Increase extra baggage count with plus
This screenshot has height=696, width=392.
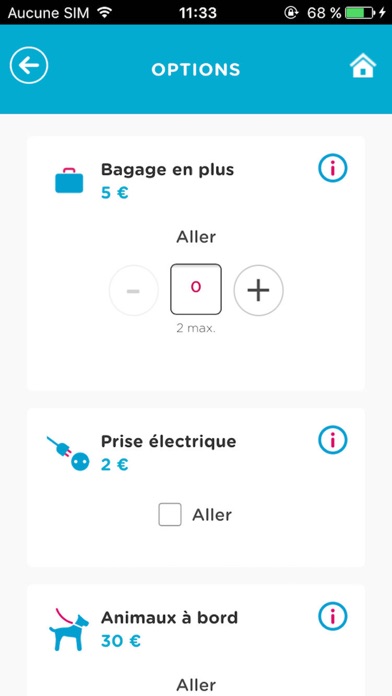point(258,290)
